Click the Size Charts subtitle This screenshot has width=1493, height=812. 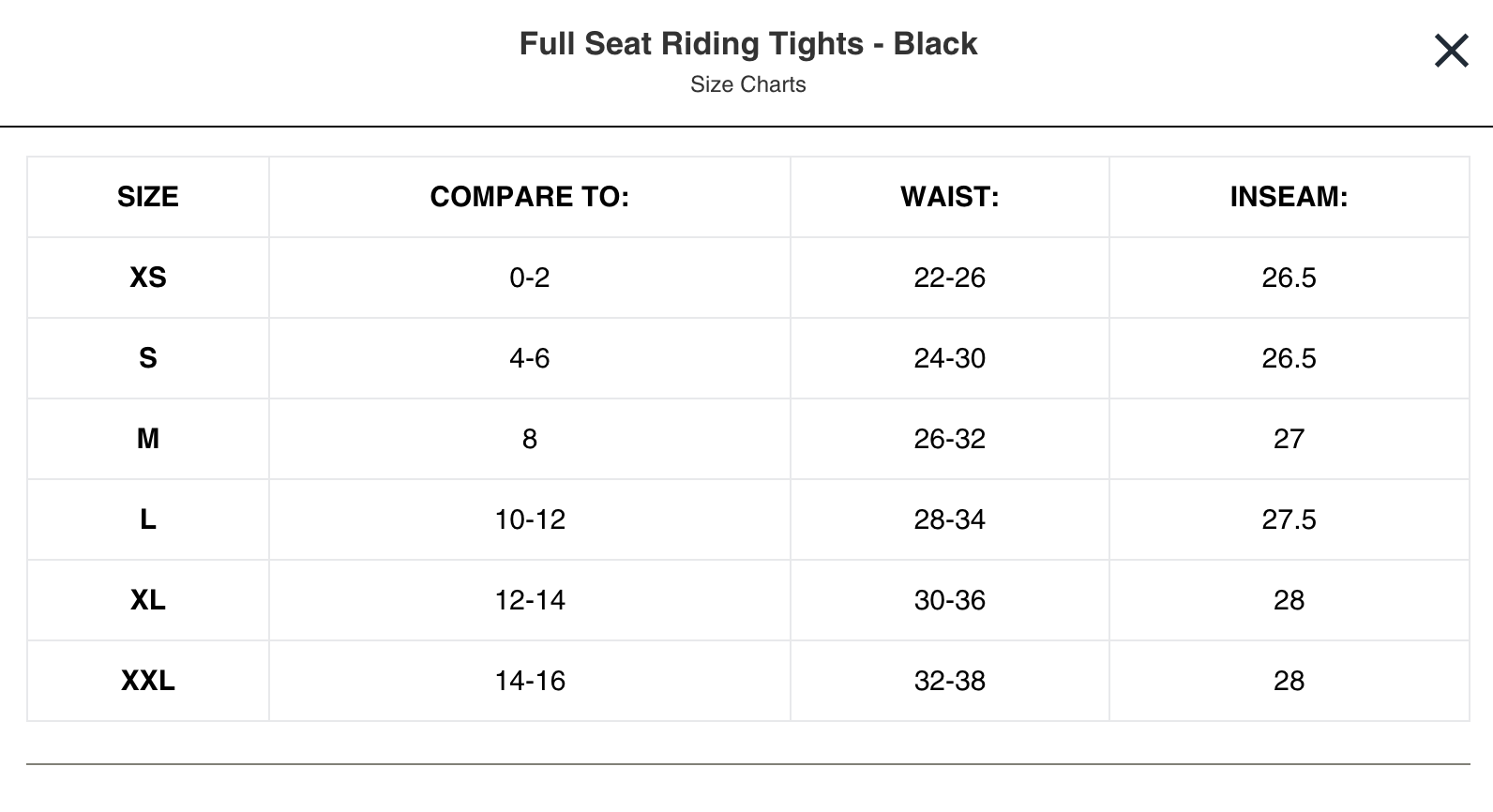(x=747, y=84)
